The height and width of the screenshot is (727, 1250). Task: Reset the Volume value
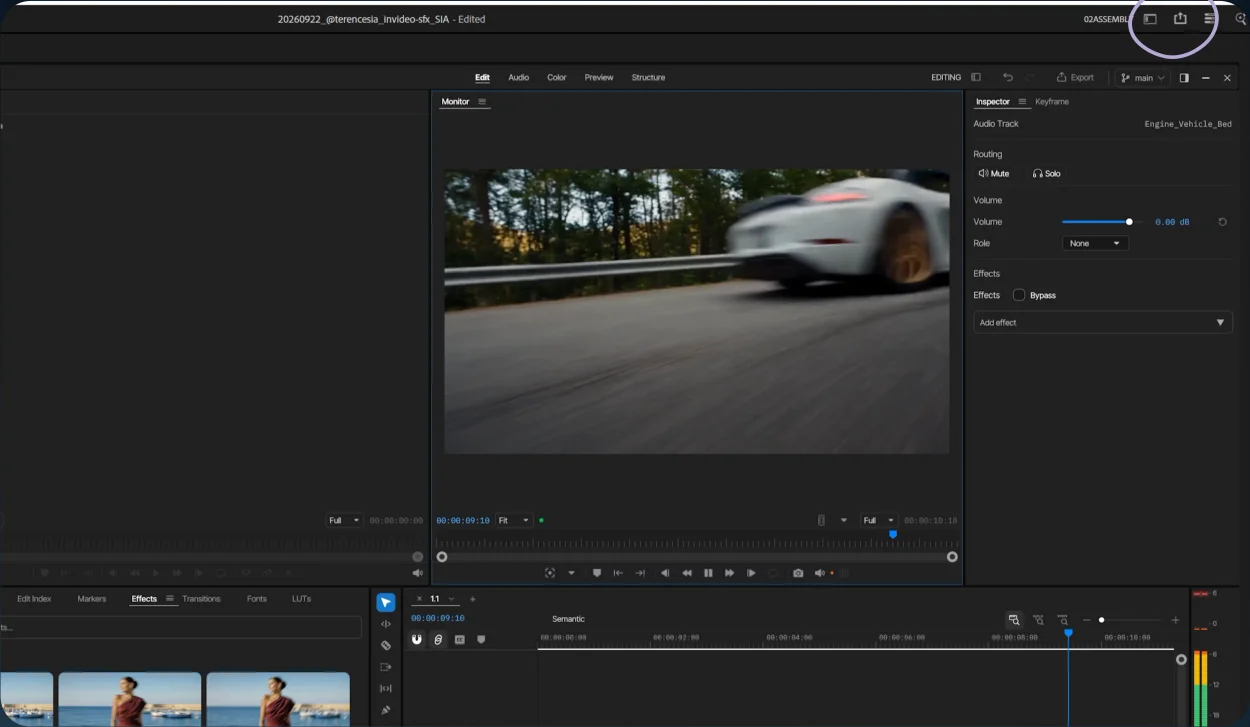tap(1222, 222)
